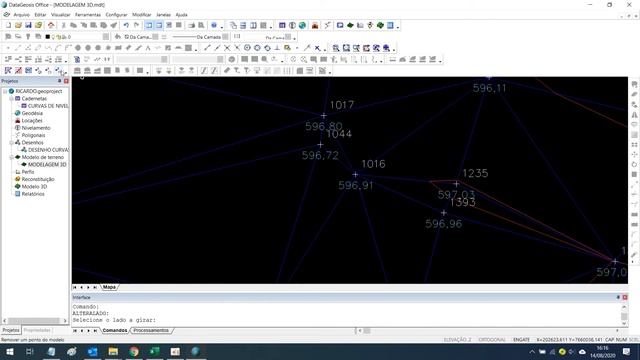This screenshot has height=360, width=640.
Task: Click the Projetos panel horizontal scrollbar
Action: 34,321
